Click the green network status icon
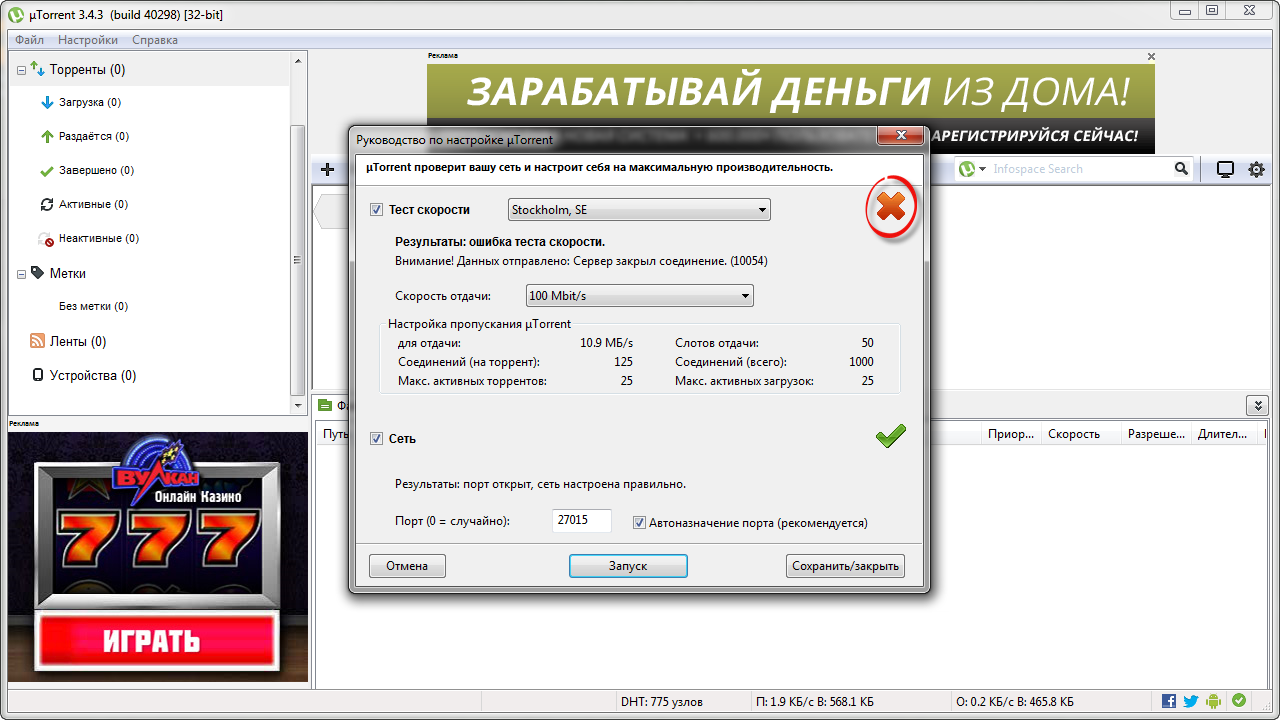This screenshot has width=1280, height=720. click(x=1239, y=701)
